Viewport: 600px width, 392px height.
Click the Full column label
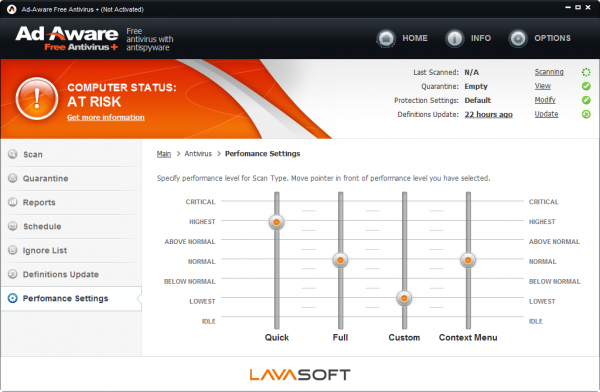pyautogui.click(x=340, y=337)
